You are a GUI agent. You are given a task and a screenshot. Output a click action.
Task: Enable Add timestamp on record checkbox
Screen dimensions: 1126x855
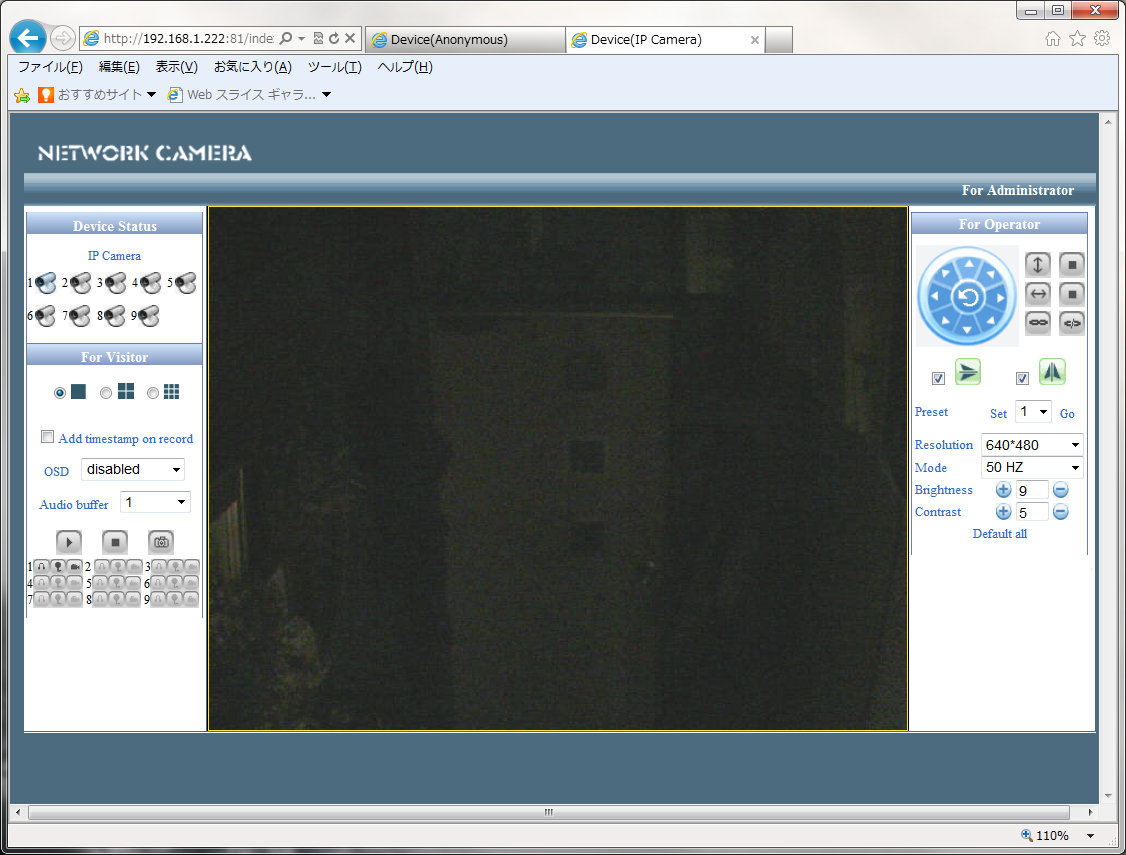click(47, 437)
